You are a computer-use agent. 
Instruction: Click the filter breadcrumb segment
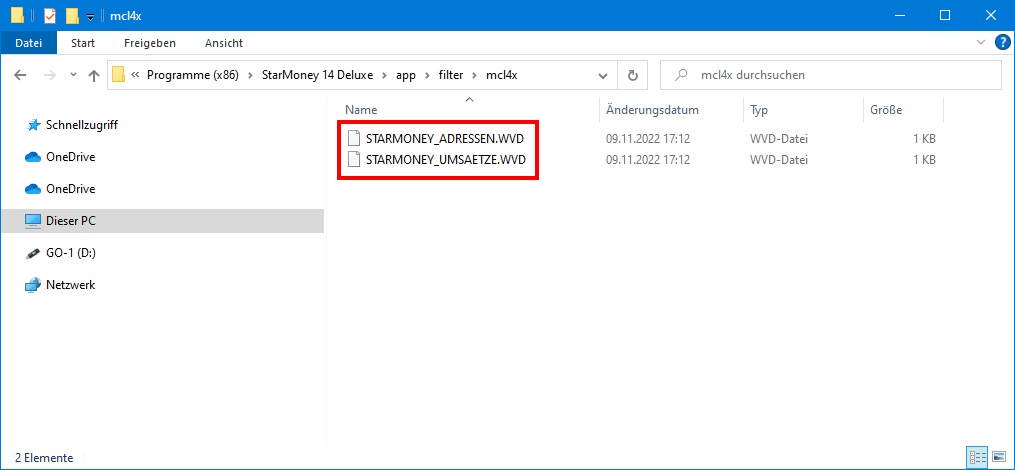(x=451, y=75)
